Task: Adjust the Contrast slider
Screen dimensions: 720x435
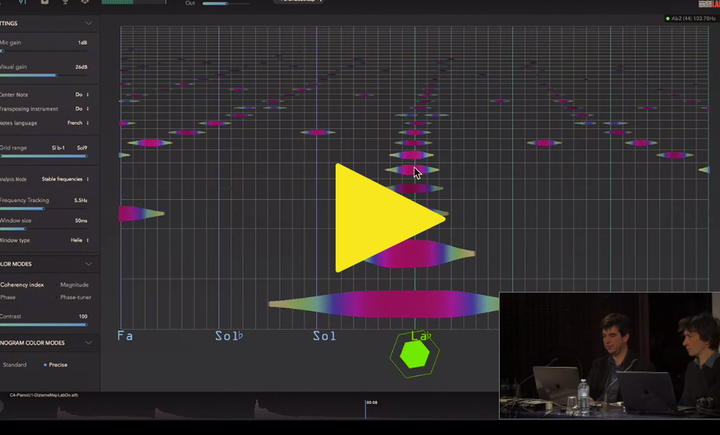Action: [45, 325]
